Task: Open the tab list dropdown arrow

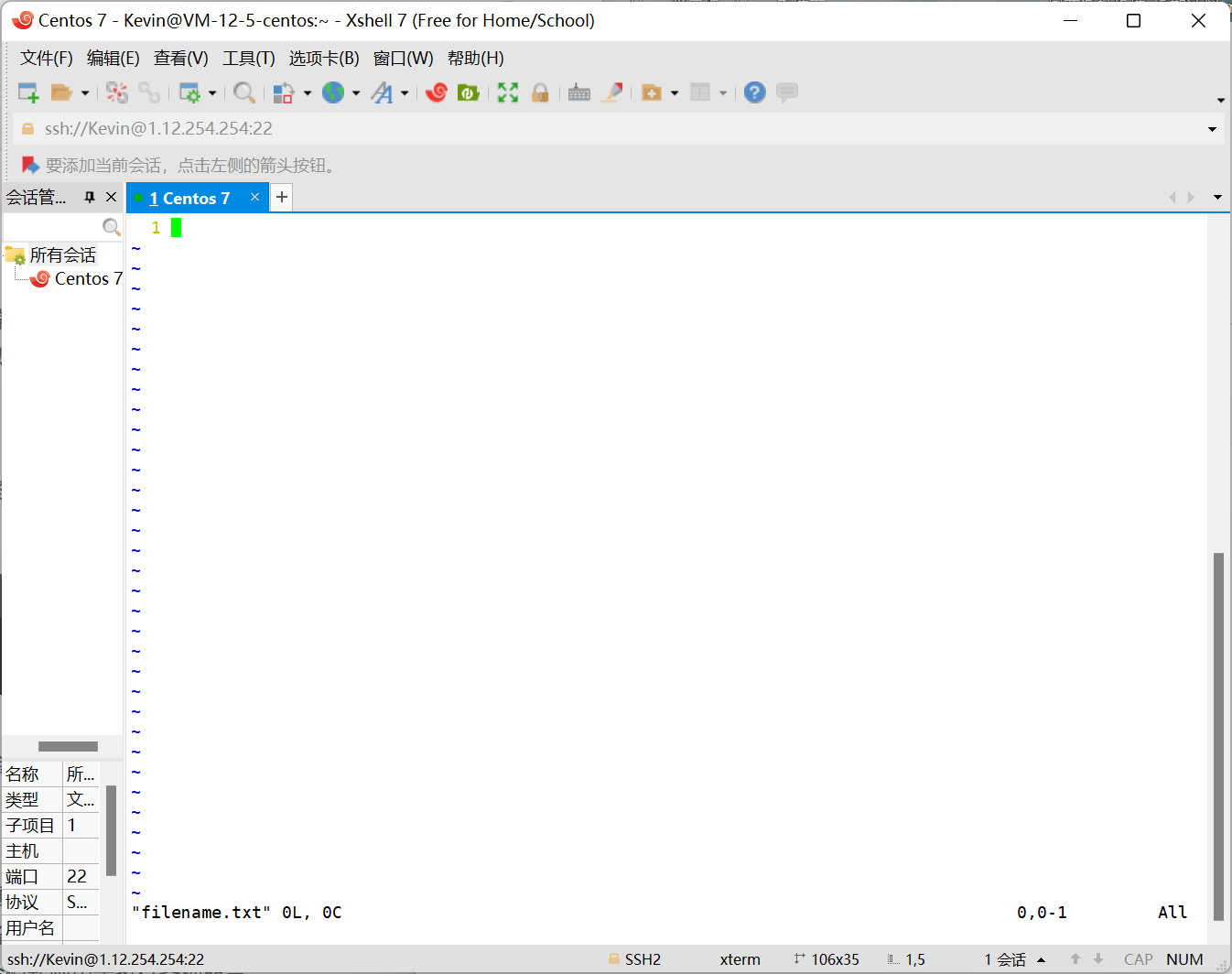Action: [x=1217, y=197]
